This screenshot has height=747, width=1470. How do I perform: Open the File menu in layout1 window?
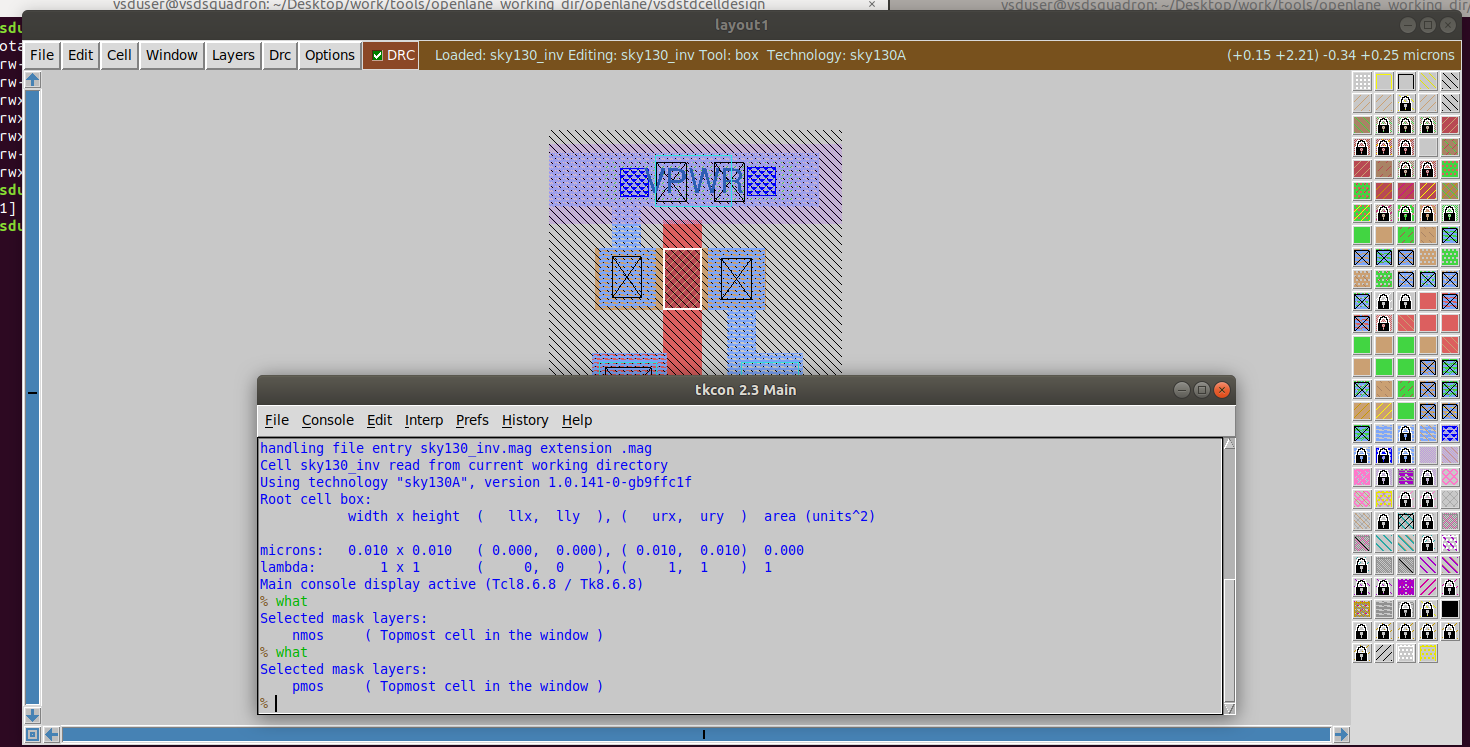[42, 55]
